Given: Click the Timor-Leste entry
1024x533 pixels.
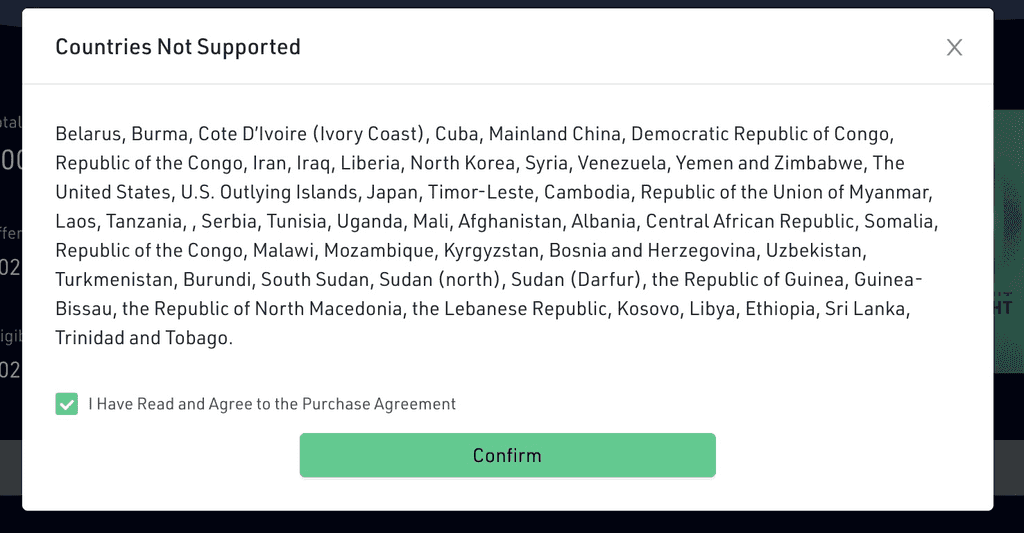Looking at the screenshot, I should click(x=481, y=192).
